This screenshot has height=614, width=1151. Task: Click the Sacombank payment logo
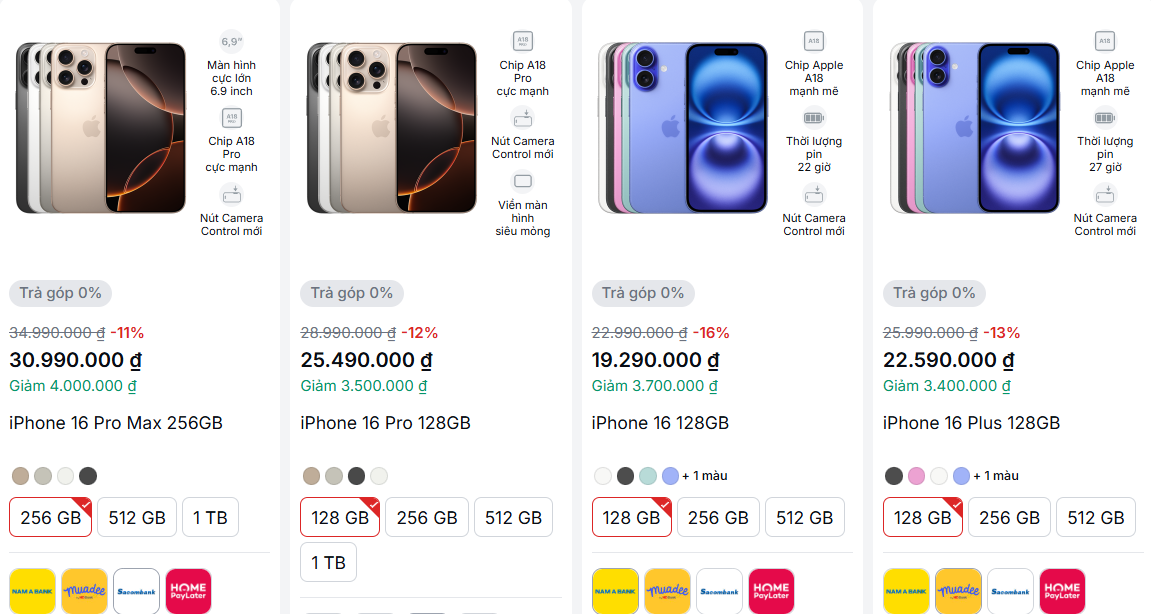(136, 591)
